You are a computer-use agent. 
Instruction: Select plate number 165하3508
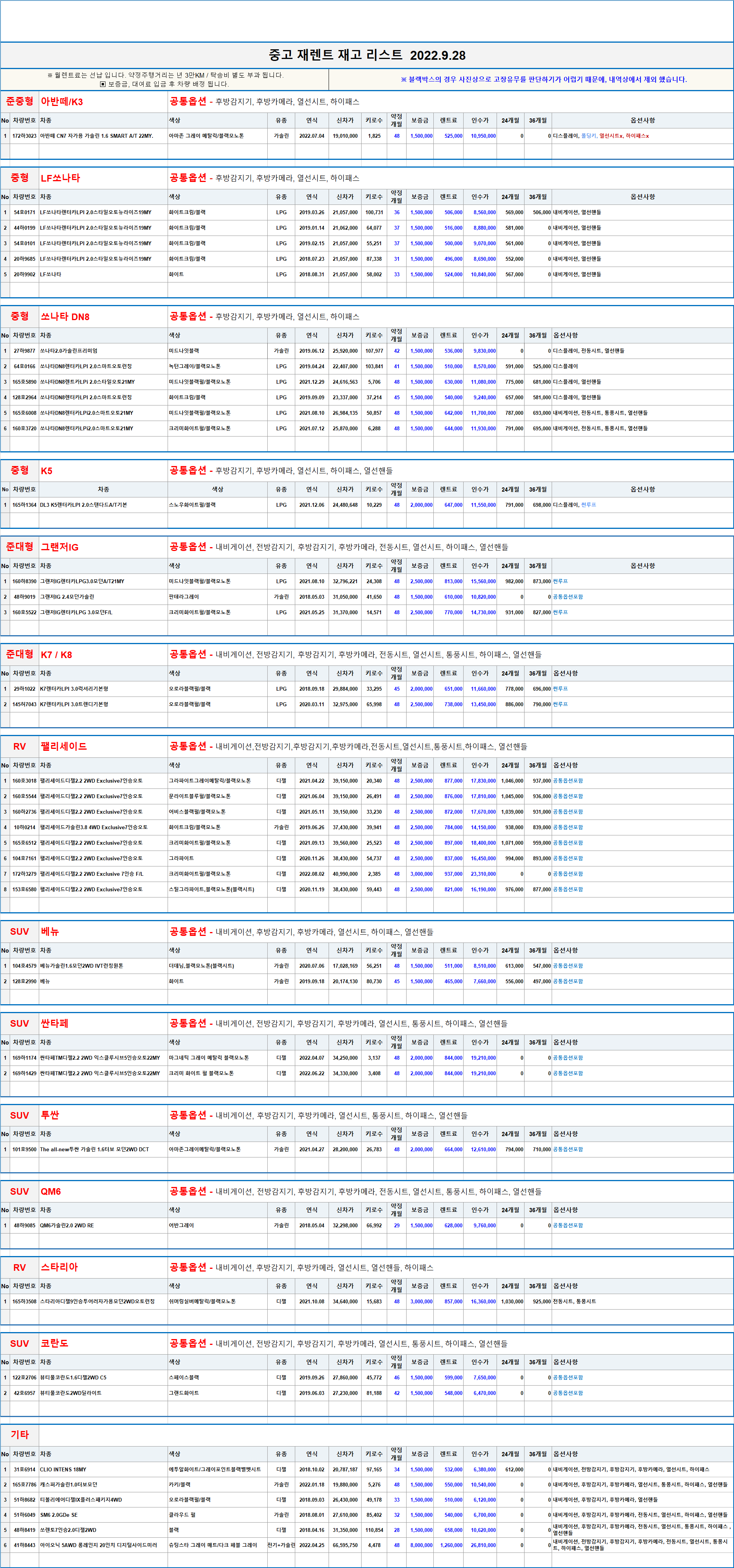click(24, 1301)
